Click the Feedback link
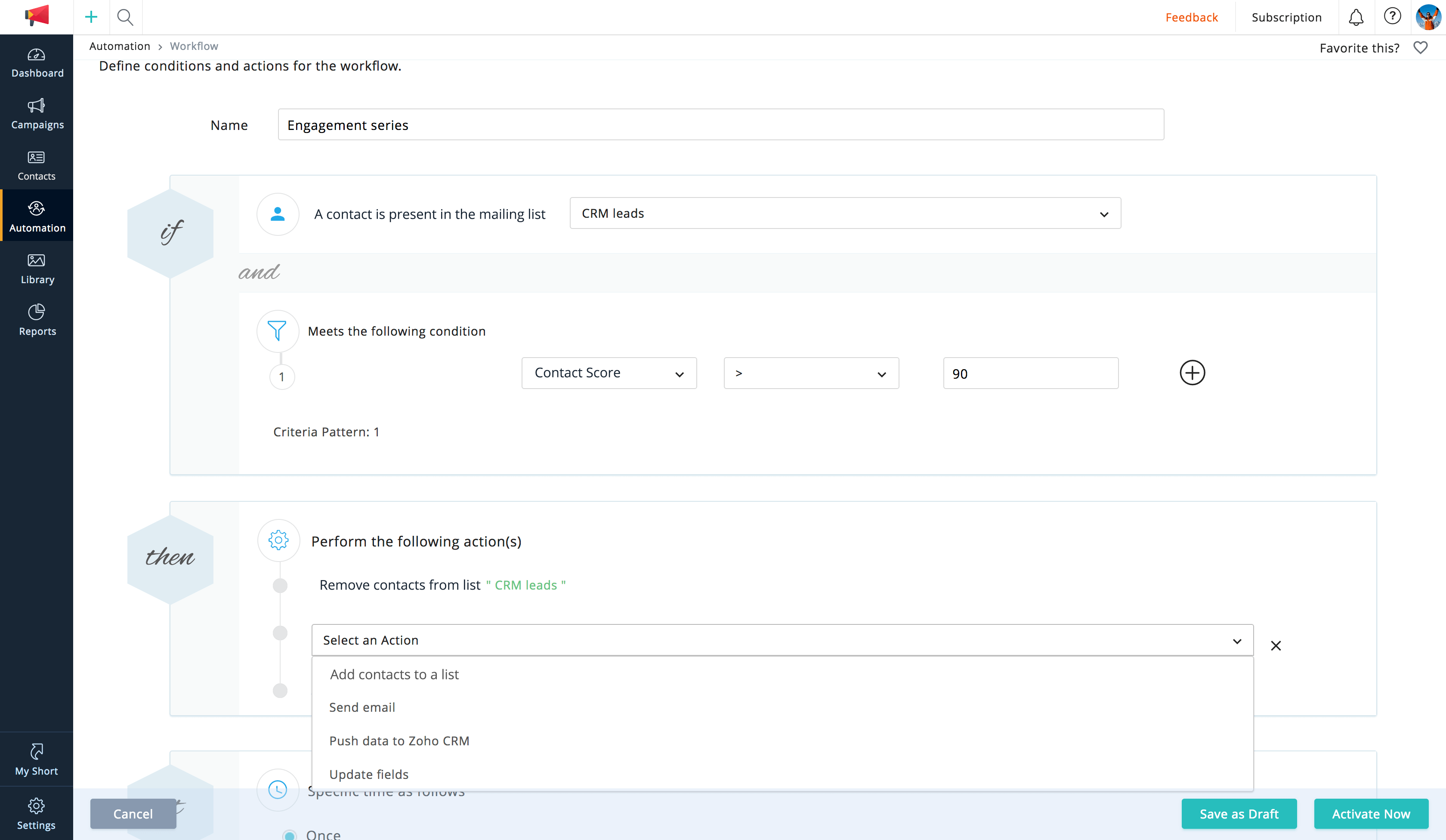The image size is (1446, 840). [1191, 17]
